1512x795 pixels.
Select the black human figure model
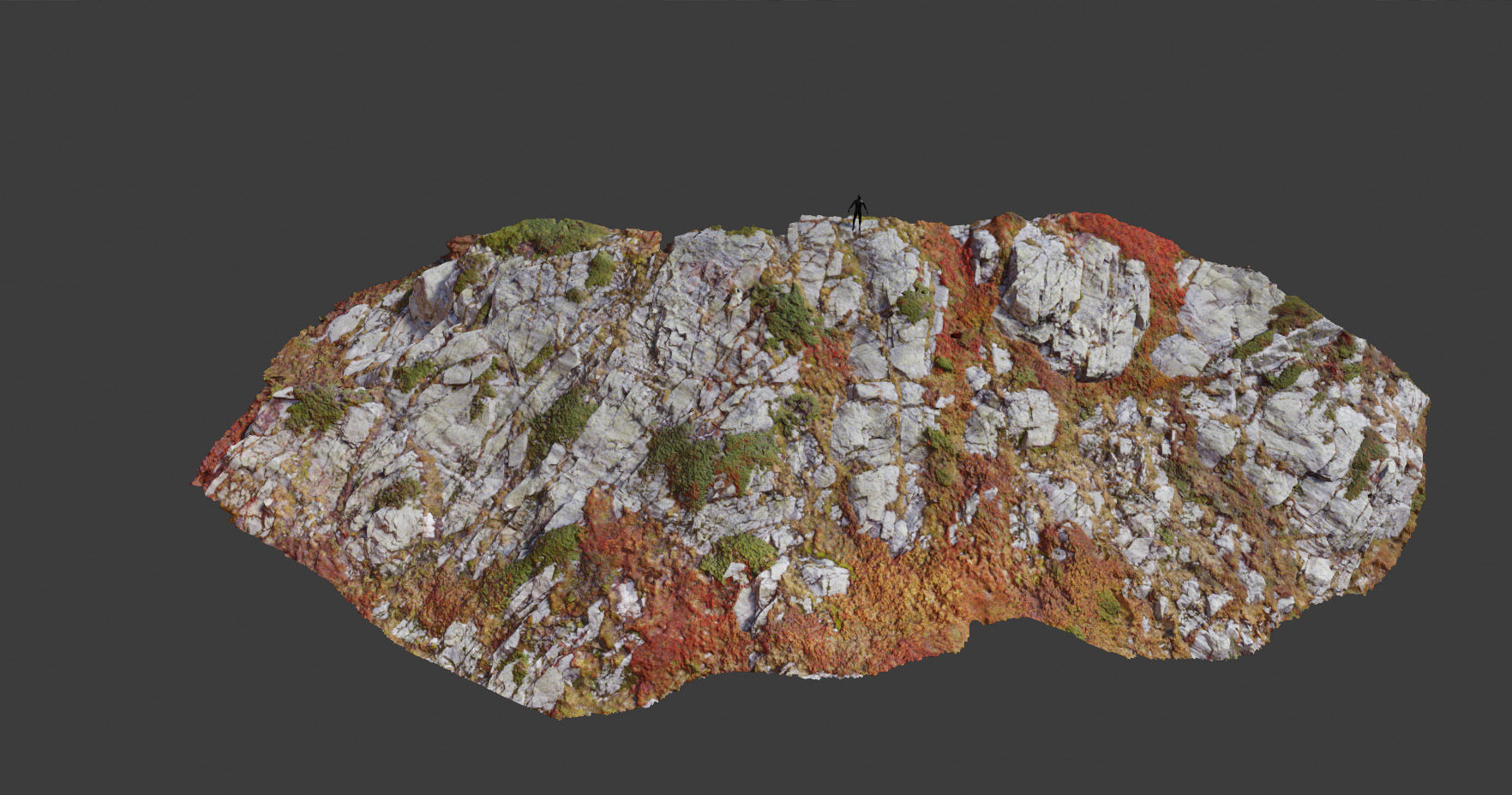pyautogui.click(x=858, y=212)
